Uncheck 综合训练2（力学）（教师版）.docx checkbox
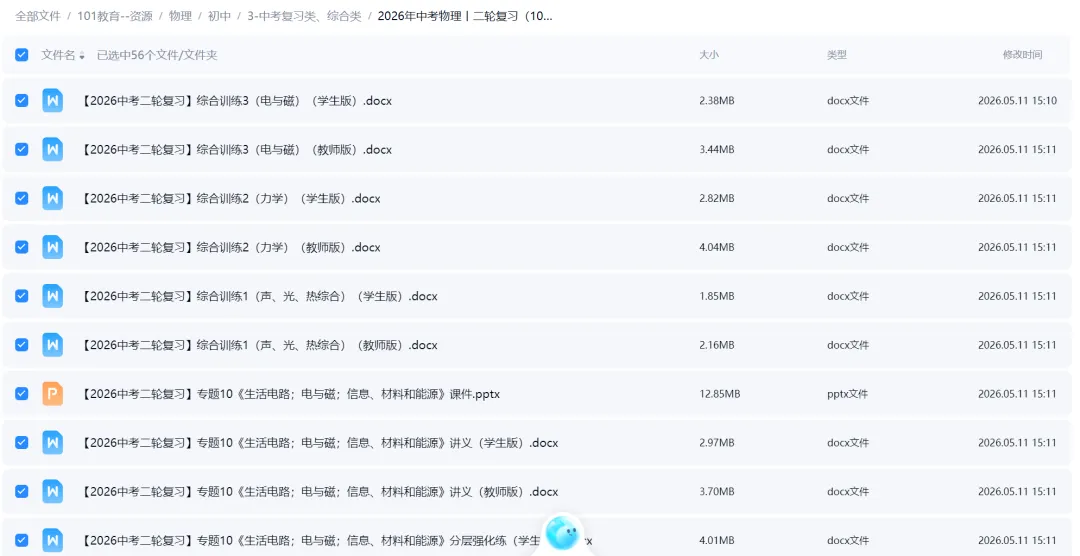Viewport: 1080px width, 556px height. click(x=21, y=247)
